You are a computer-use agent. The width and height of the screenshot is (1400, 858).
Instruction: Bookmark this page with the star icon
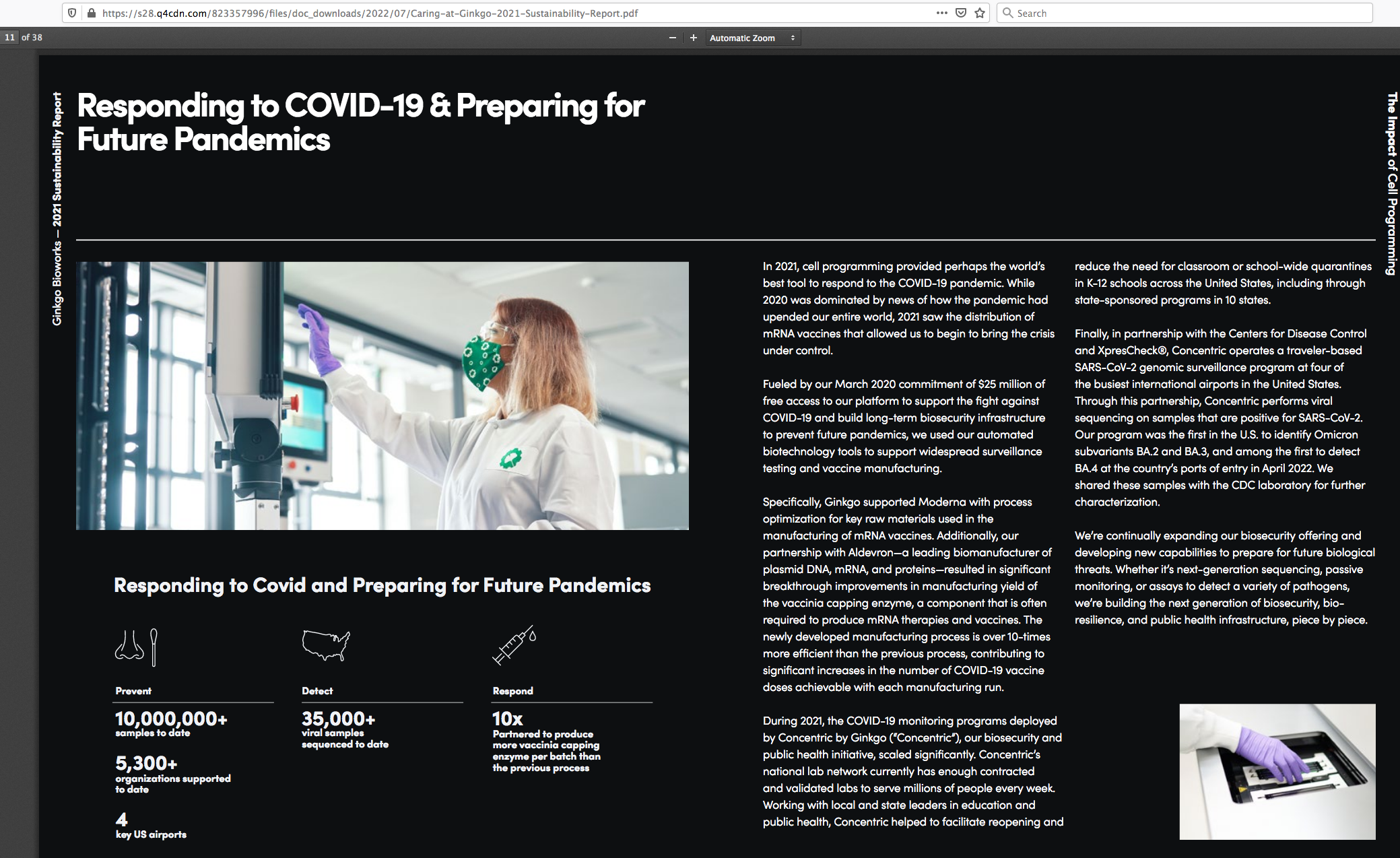(x=980, y=13)
